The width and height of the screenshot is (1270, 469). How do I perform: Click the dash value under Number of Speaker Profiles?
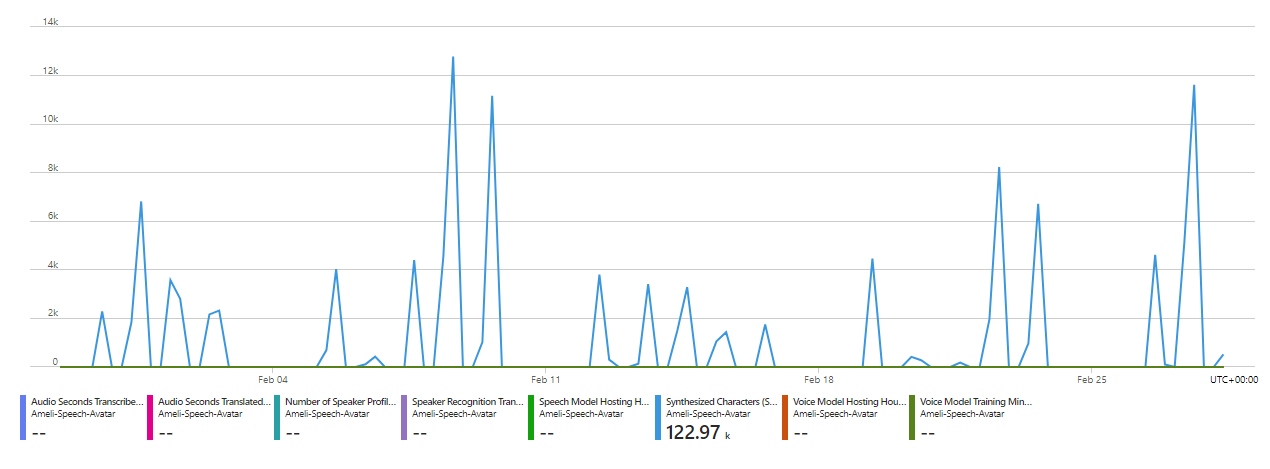coord(293,433)
